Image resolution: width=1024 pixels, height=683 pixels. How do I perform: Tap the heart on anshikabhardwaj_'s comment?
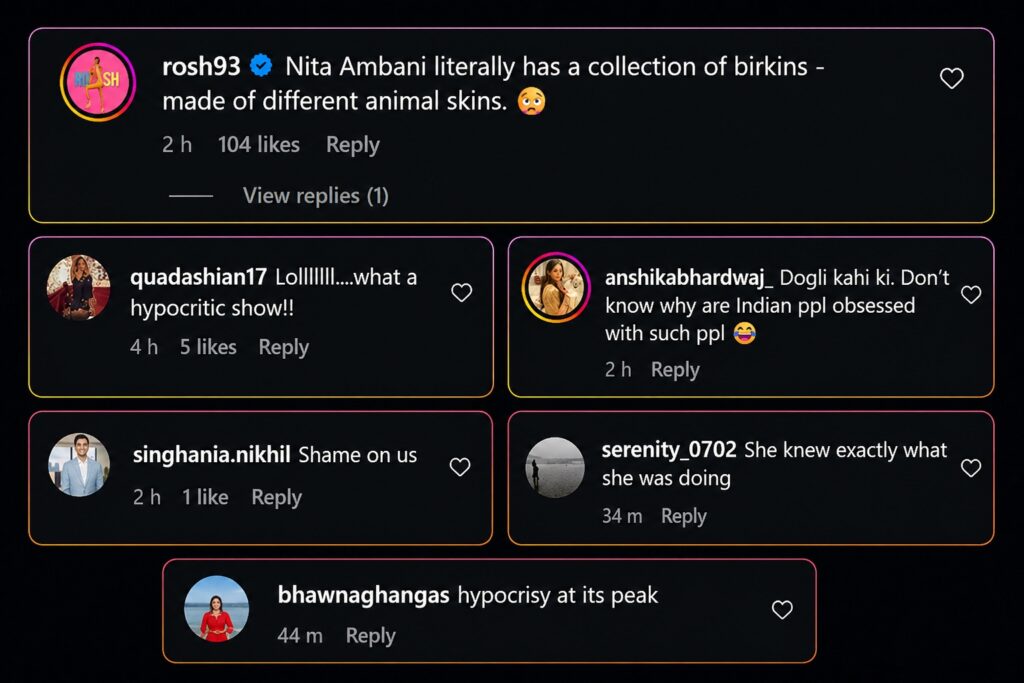tap(970, 295)
